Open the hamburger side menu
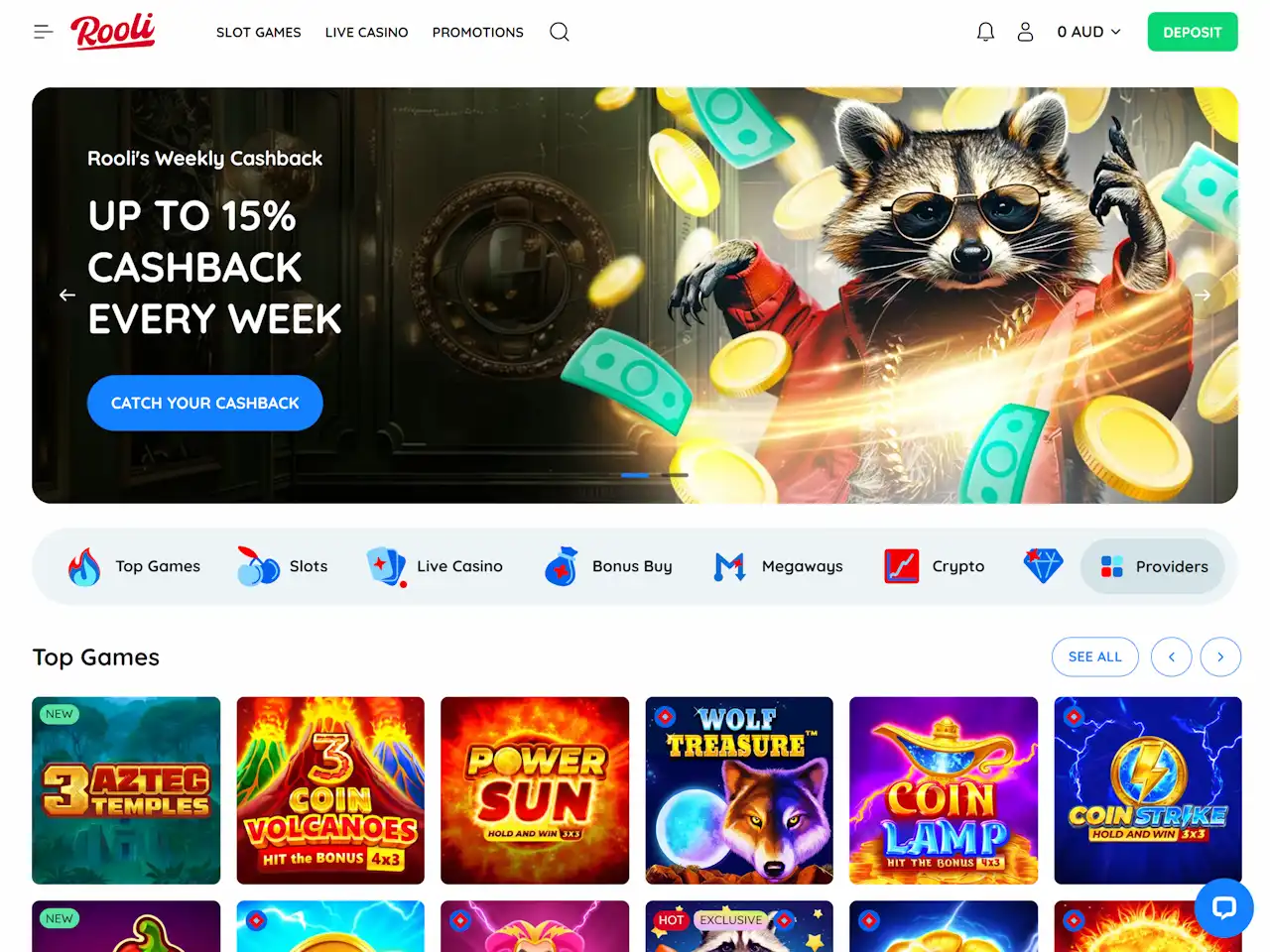The width and height of the screenshot is (1270, 952). pos(43,32)
